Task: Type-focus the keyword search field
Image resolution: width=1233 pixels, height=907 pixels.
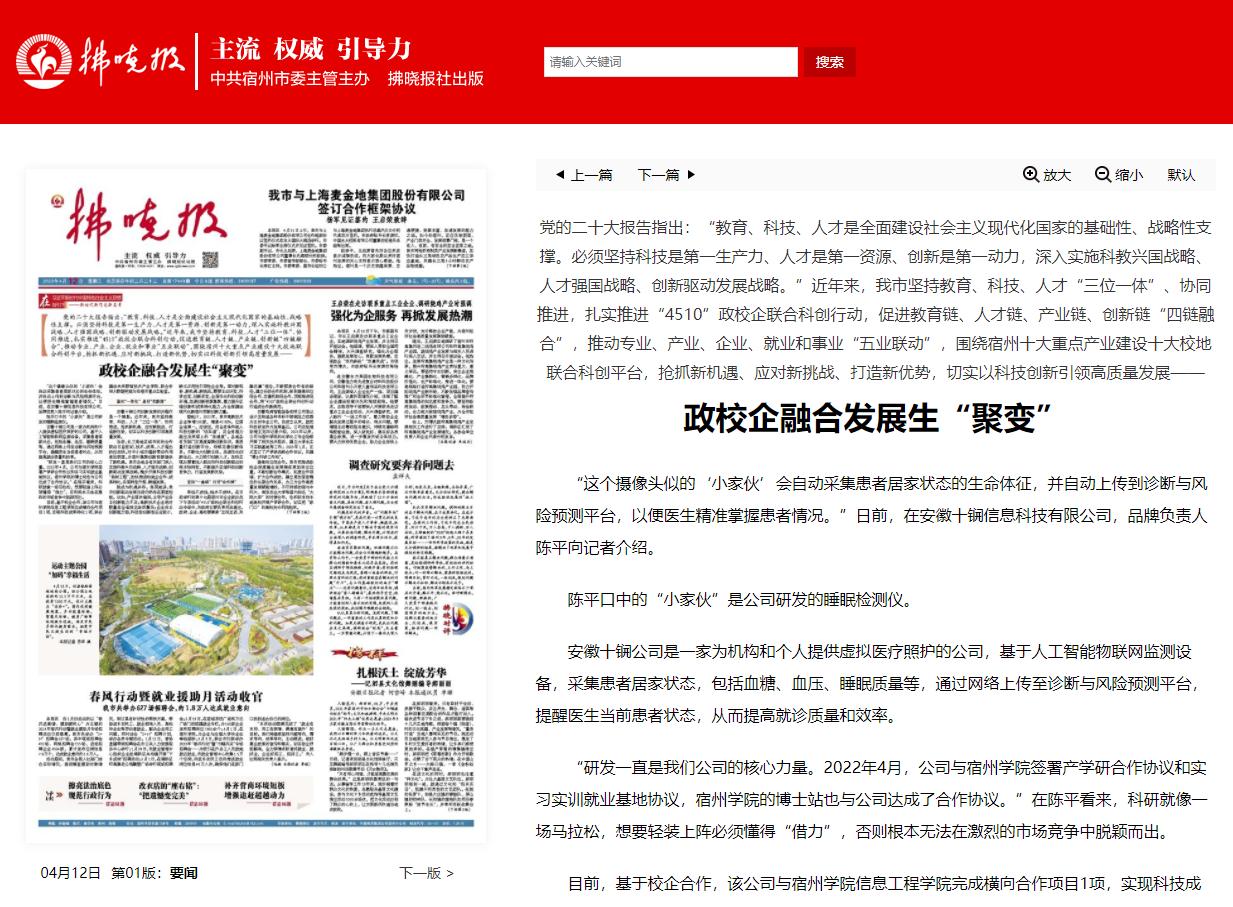Action: [x=670, y=62]
